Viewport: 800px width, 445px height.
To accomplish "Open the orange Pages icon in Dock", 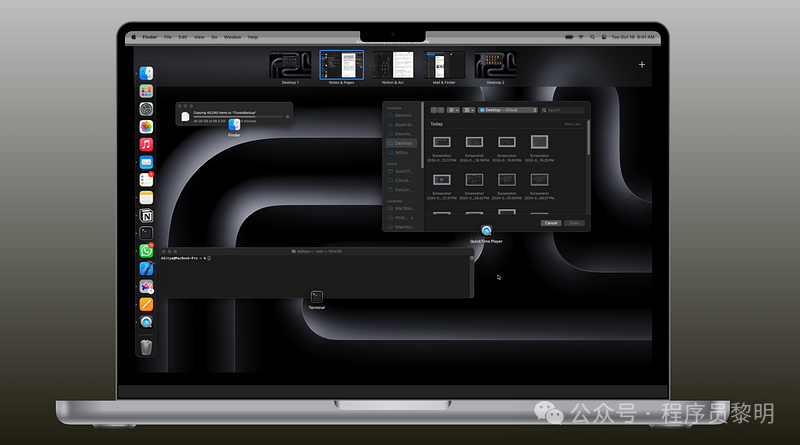I will 146,304.
